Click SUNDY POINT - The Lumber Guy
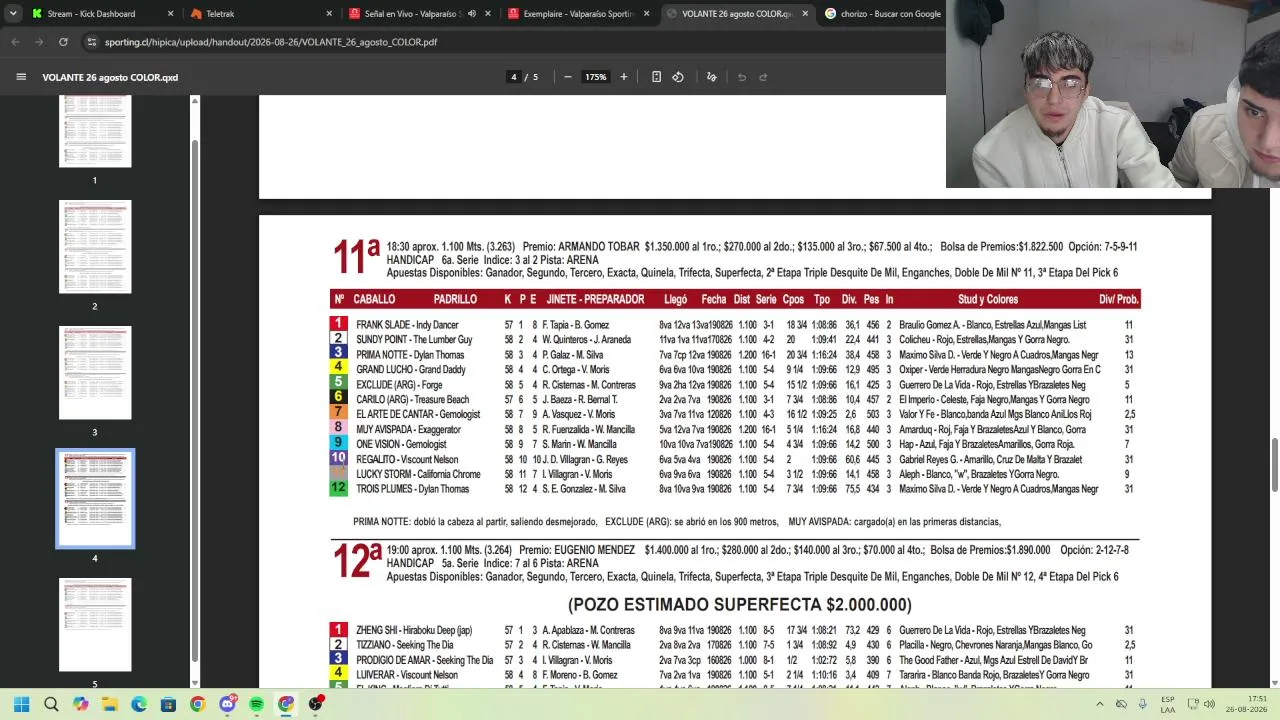 (x=414, y=340)
